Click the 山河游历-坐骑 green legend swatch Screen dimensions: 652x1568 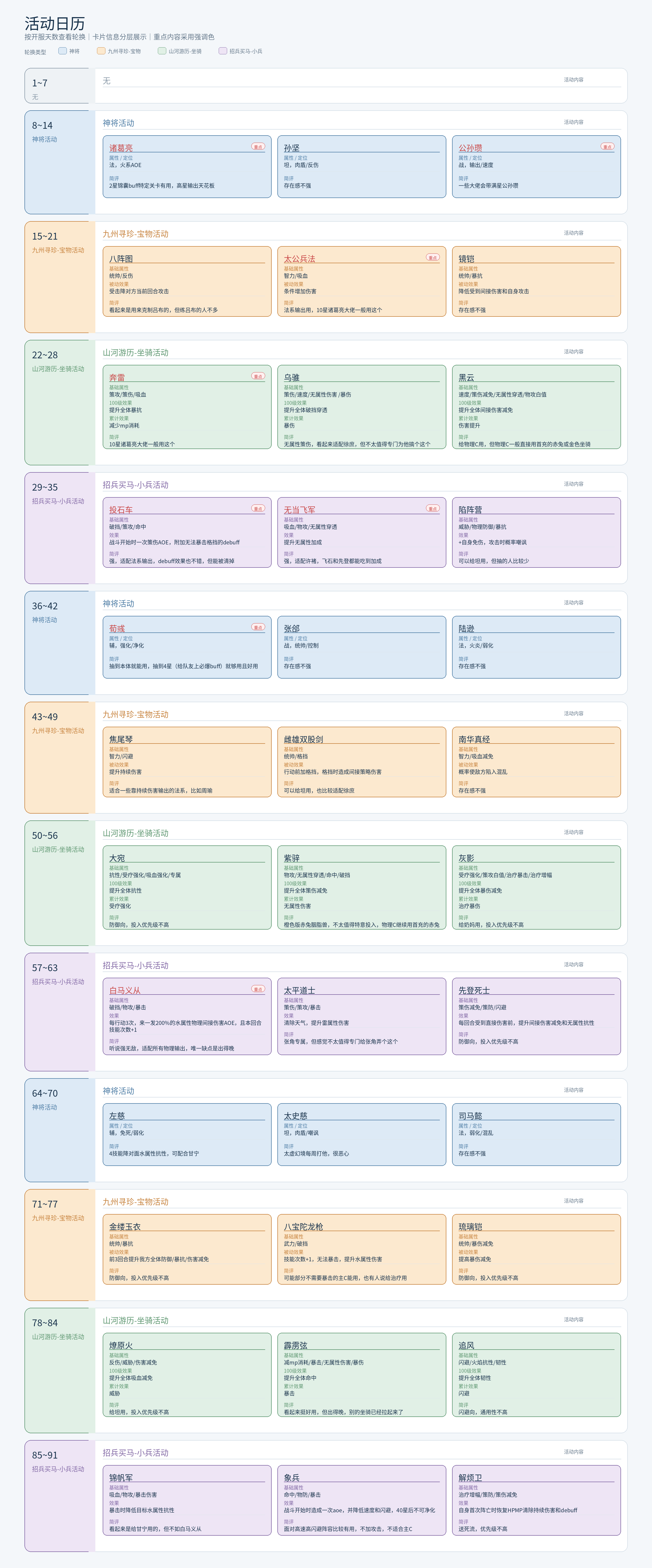[x=162, y=51]
